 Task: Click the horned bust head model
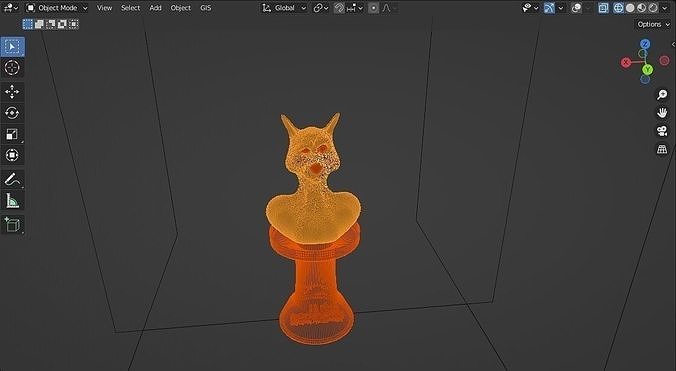coord(313,178)
